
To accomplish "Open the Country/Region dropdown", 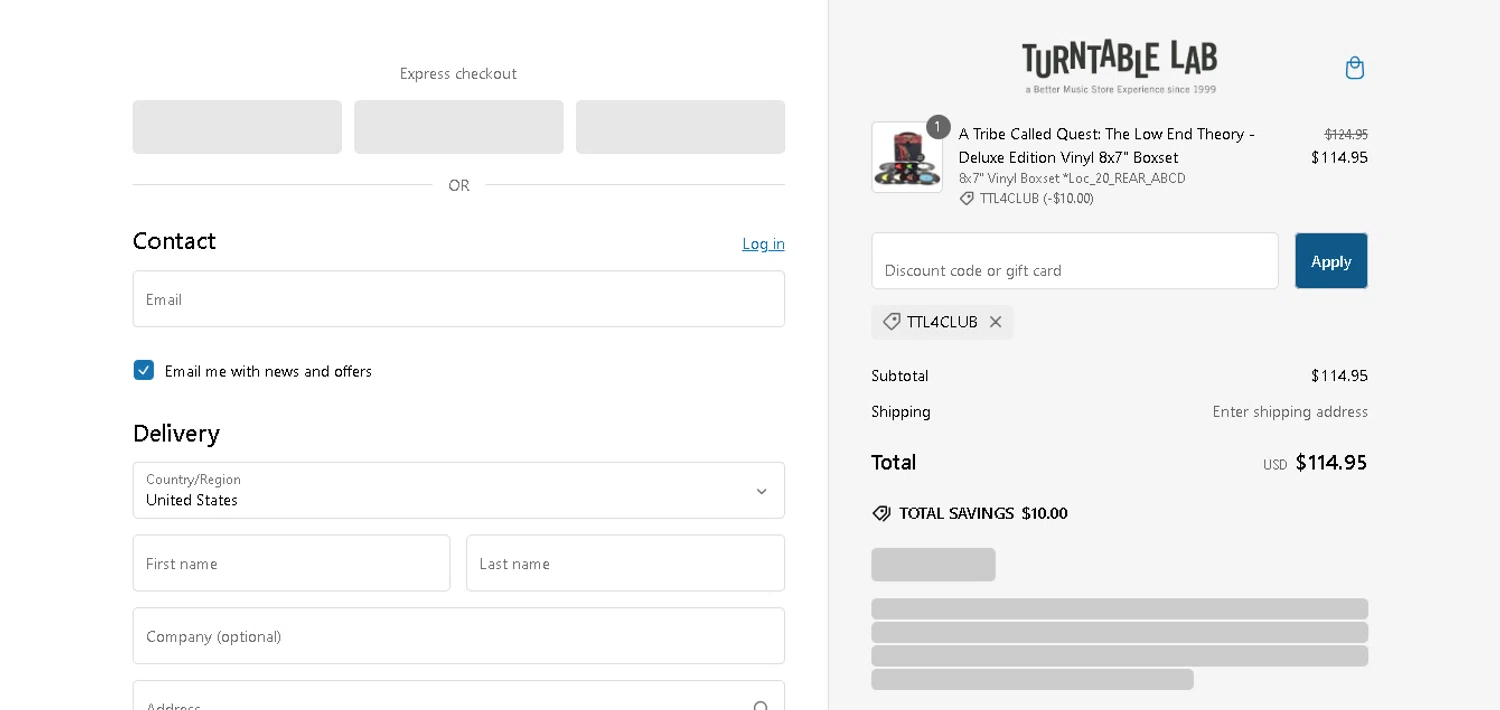I will (x=458, y=490).
